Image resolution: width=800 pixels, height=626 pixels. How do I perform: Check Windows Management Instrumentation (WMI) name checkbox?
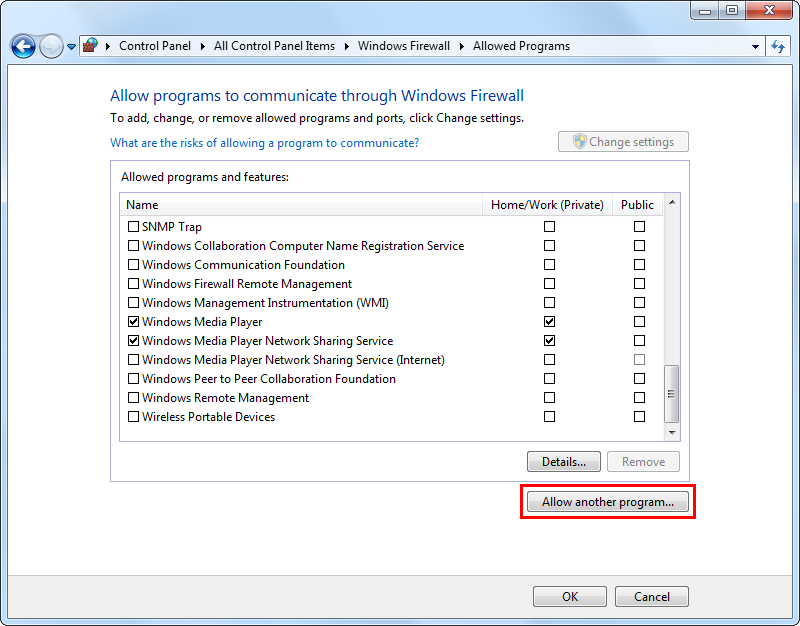[133, 303]
